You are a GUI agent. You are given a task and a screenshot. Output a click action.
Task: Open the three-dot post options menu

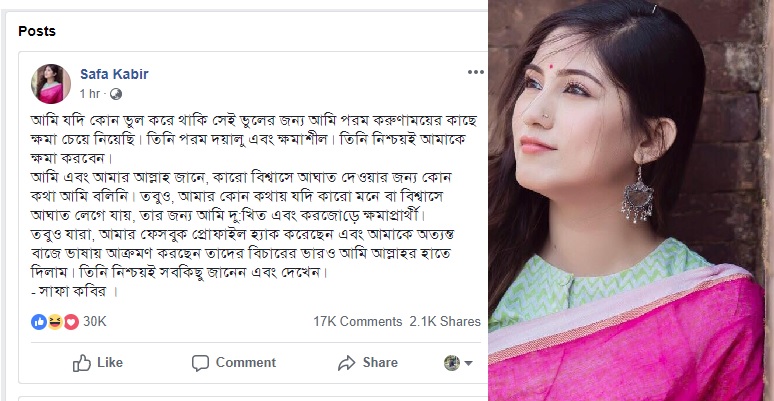click(x=473, y=74)
